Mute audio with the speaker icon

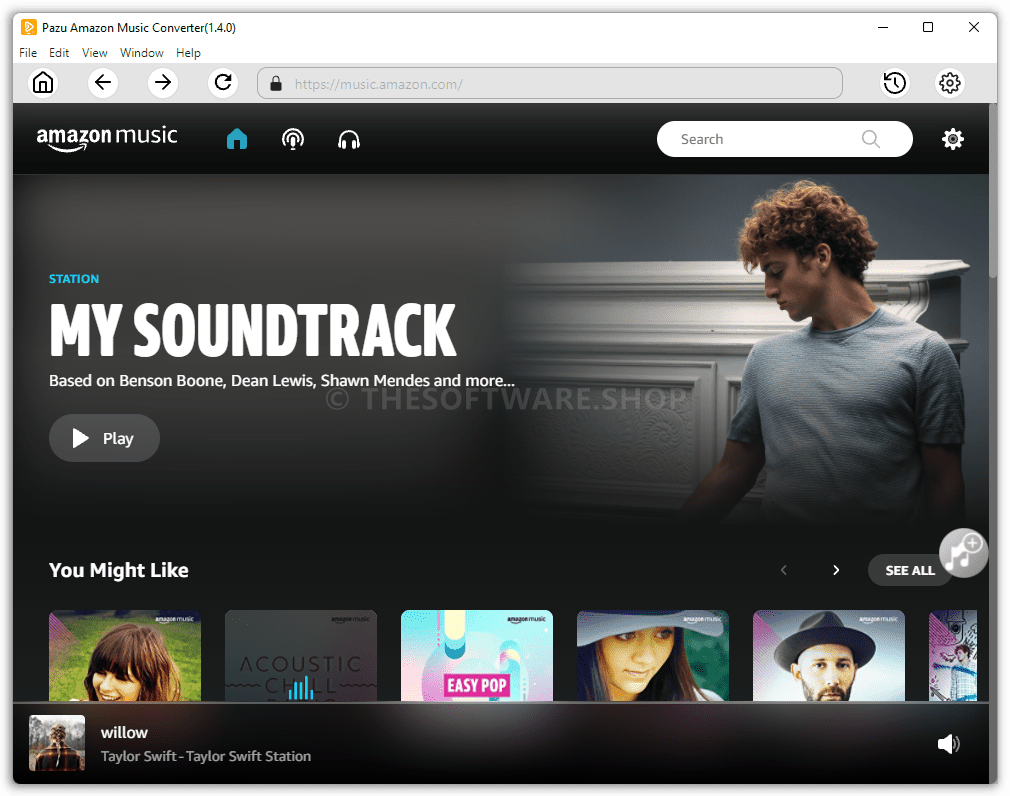(x=948, y=744)
